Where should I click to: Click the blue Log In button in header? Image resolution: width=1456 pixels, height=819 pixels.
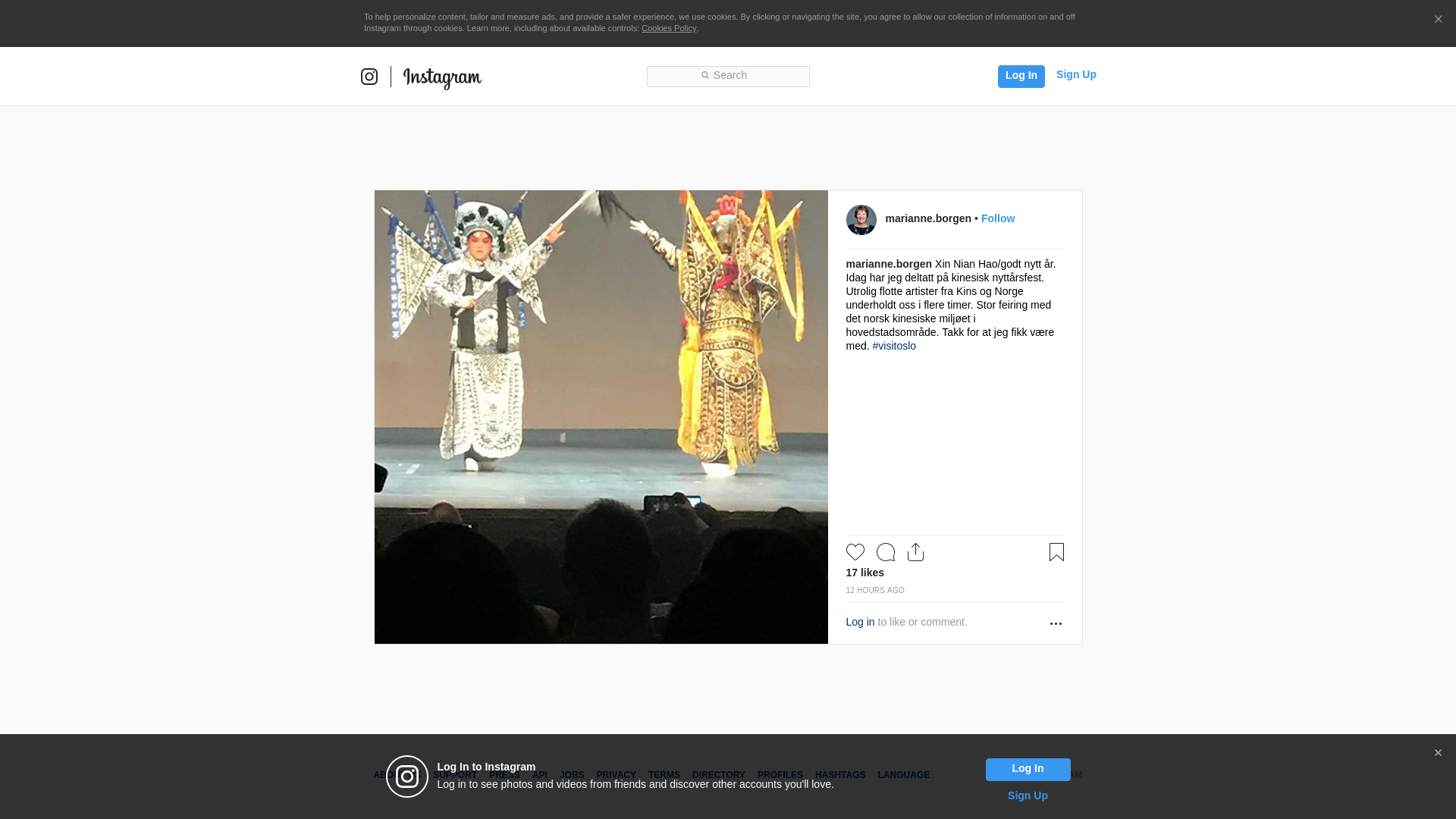coord(1021,76)
